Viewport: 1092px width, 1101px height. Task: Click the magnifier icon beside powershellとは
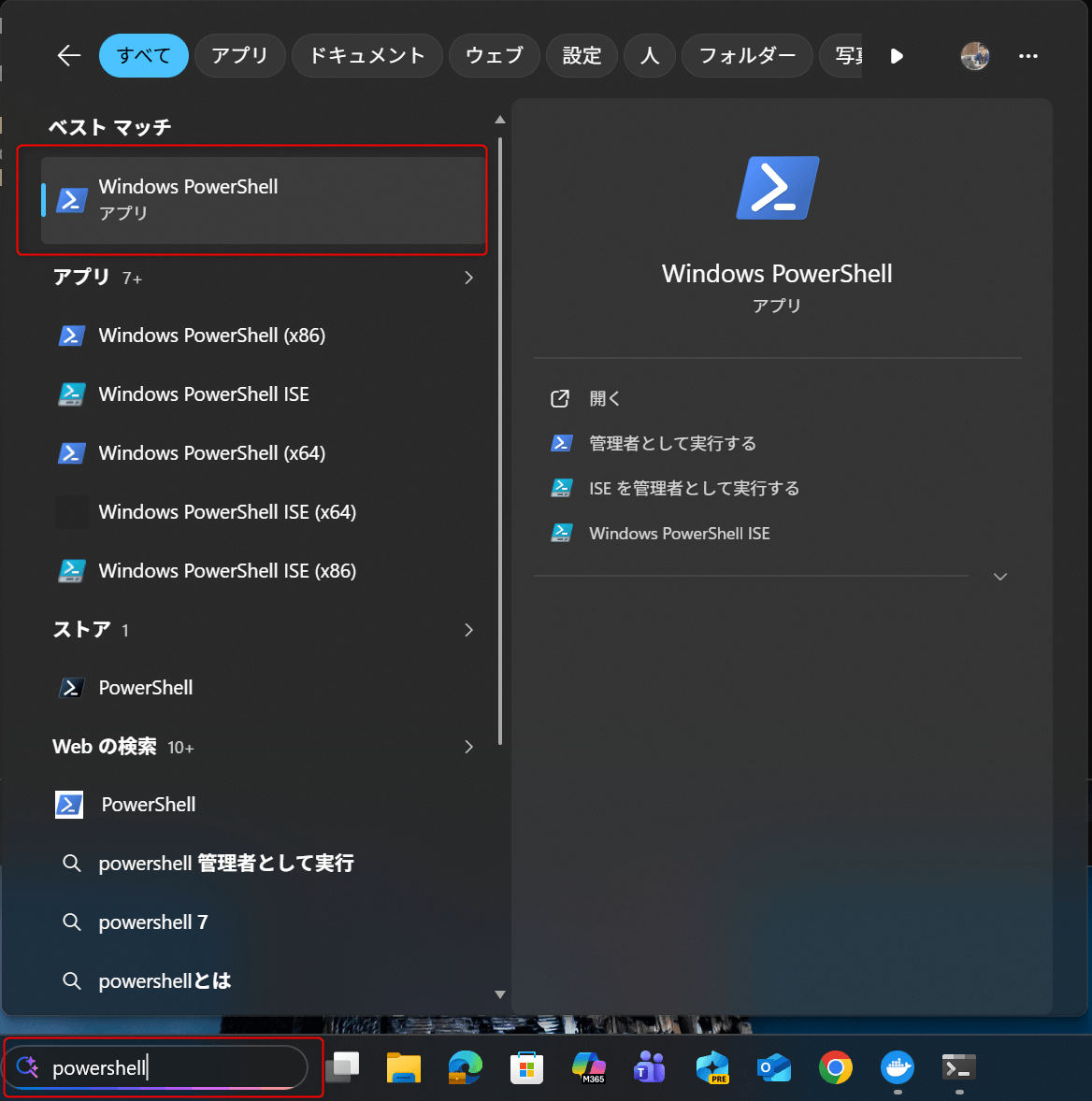72,981
